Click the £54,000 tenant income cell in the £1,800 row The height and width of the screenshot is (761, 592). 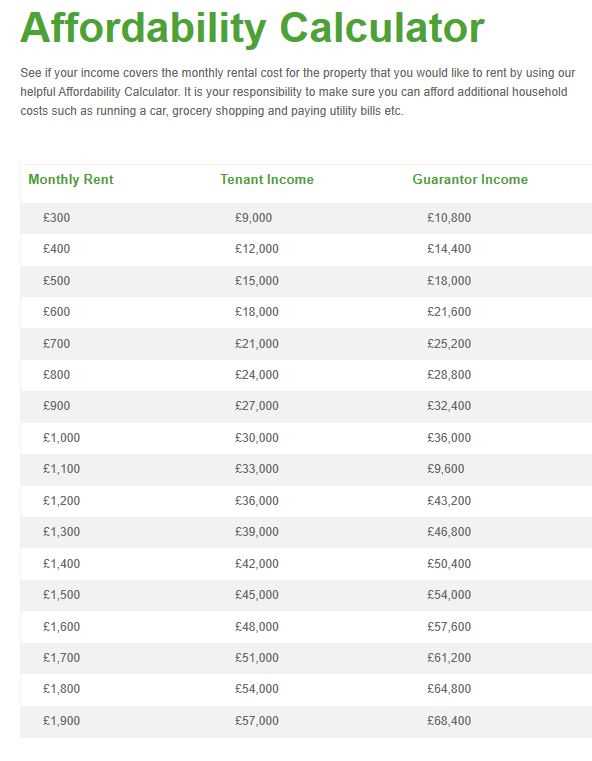click(257, 689)
